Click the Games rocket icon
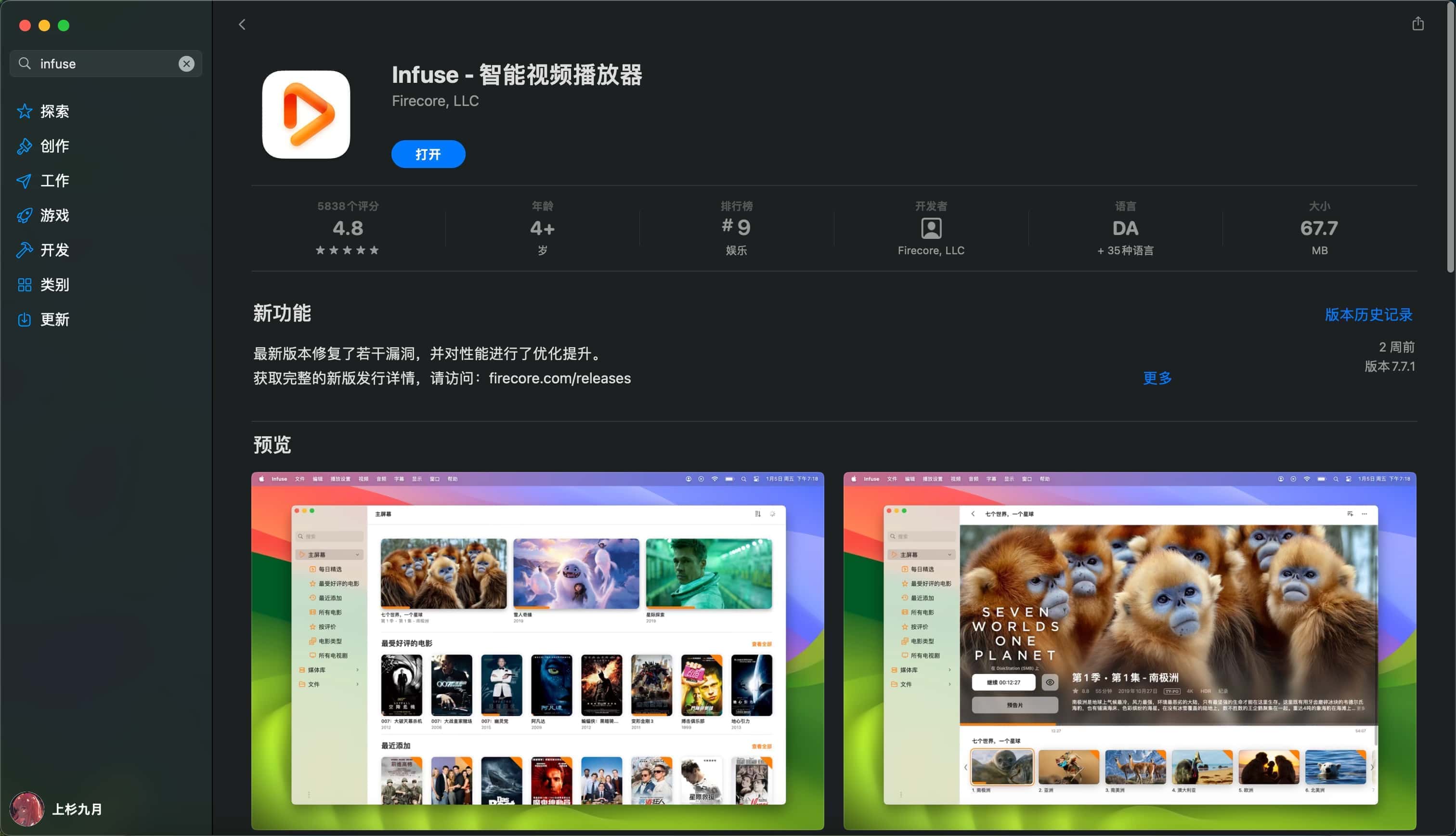1456x836 pixels. coord(24,215)
